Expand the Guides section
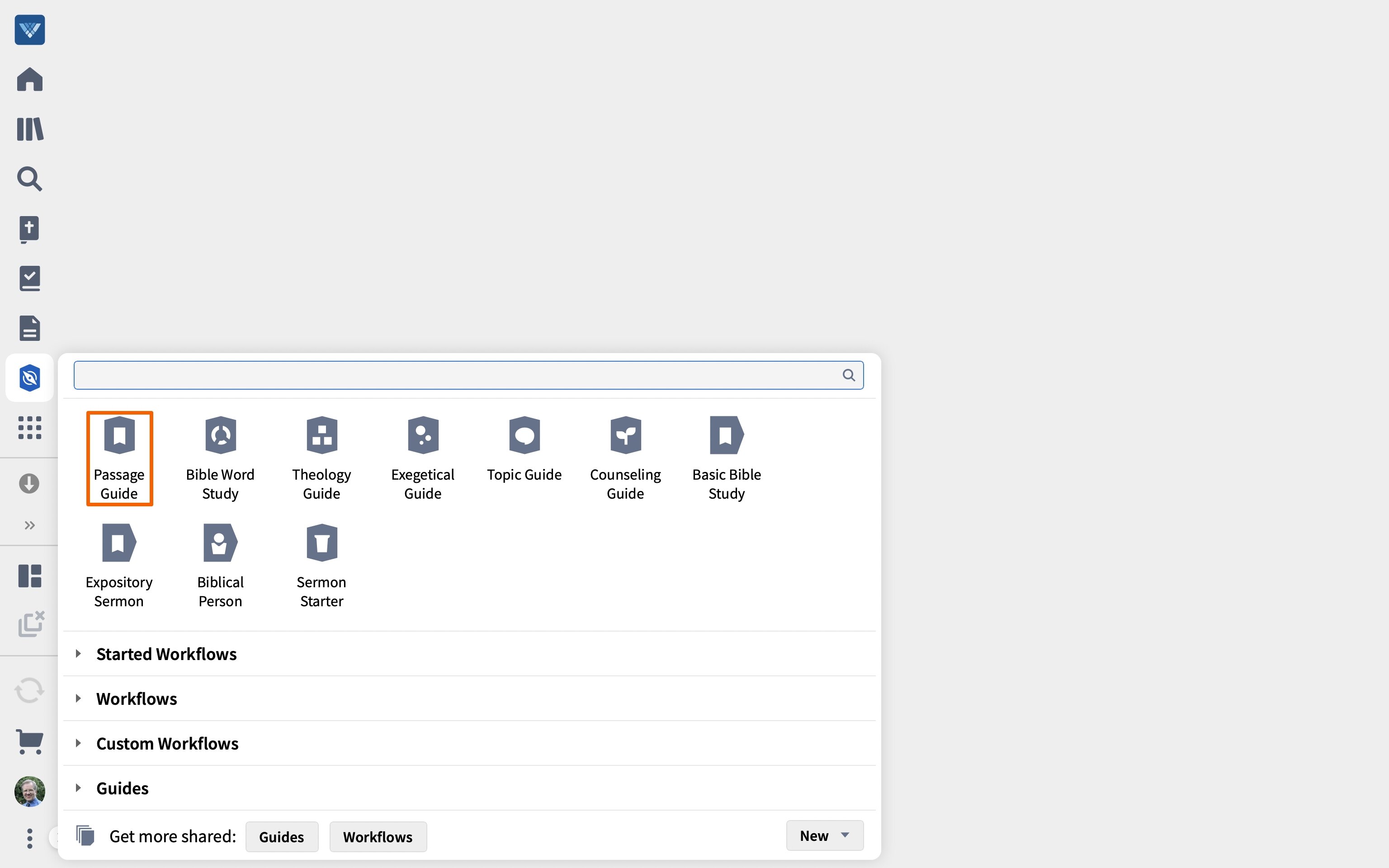 pyautogui.click(x=122, y=788)
